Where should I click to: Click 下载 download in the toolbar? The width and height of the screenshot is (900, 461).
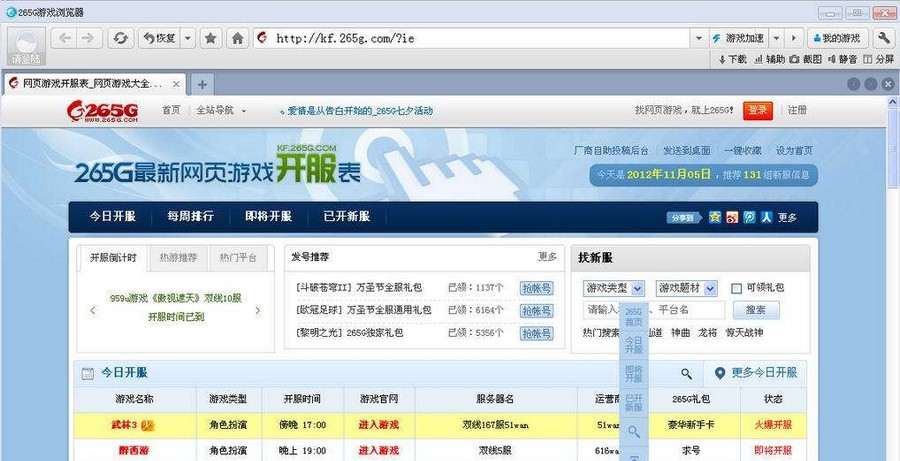tap(732, 59)
